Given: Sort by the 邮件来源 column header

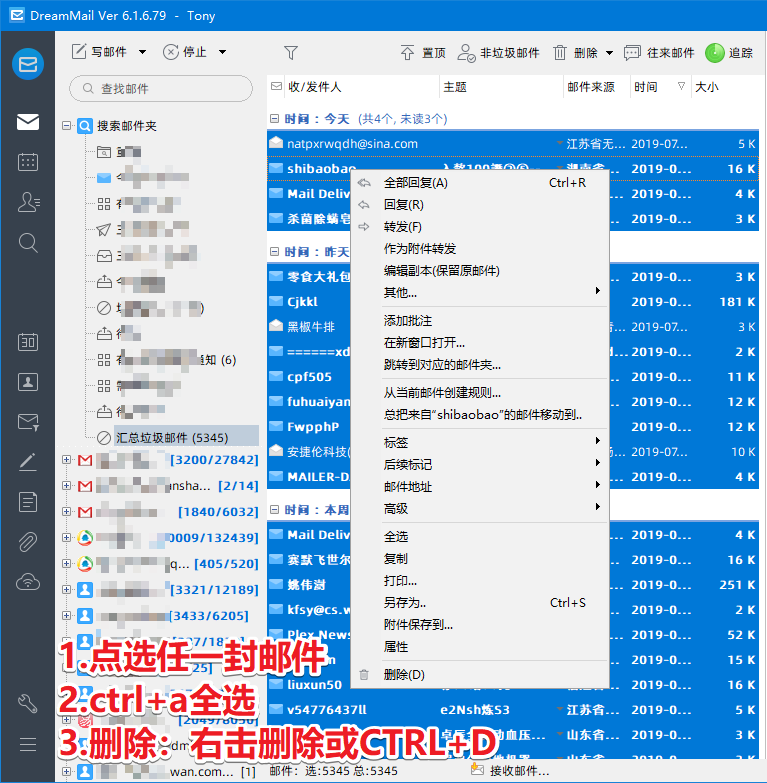Looking at the screenshot, I should (x=597, y=87).
